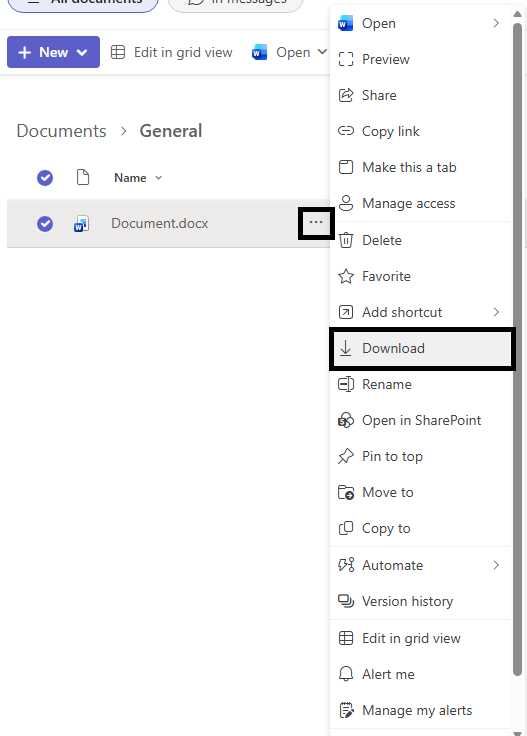Image resolution: width=527 pixels, height=736 pixels.
Task: Click the SharePoint icon in the menu
Action: tap(346, 420)
